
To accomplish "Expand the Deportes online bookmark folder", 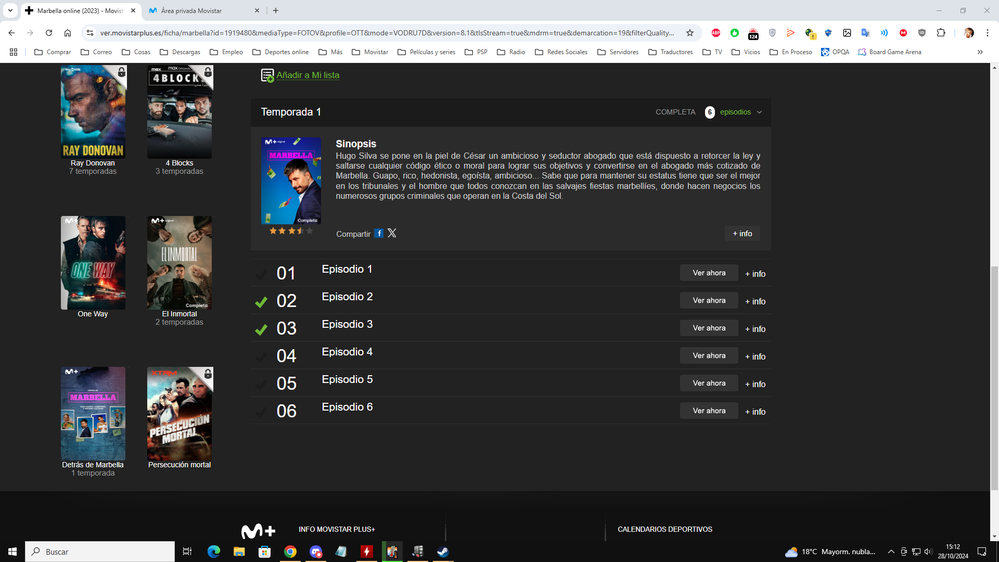I will [x=280, y=52].
